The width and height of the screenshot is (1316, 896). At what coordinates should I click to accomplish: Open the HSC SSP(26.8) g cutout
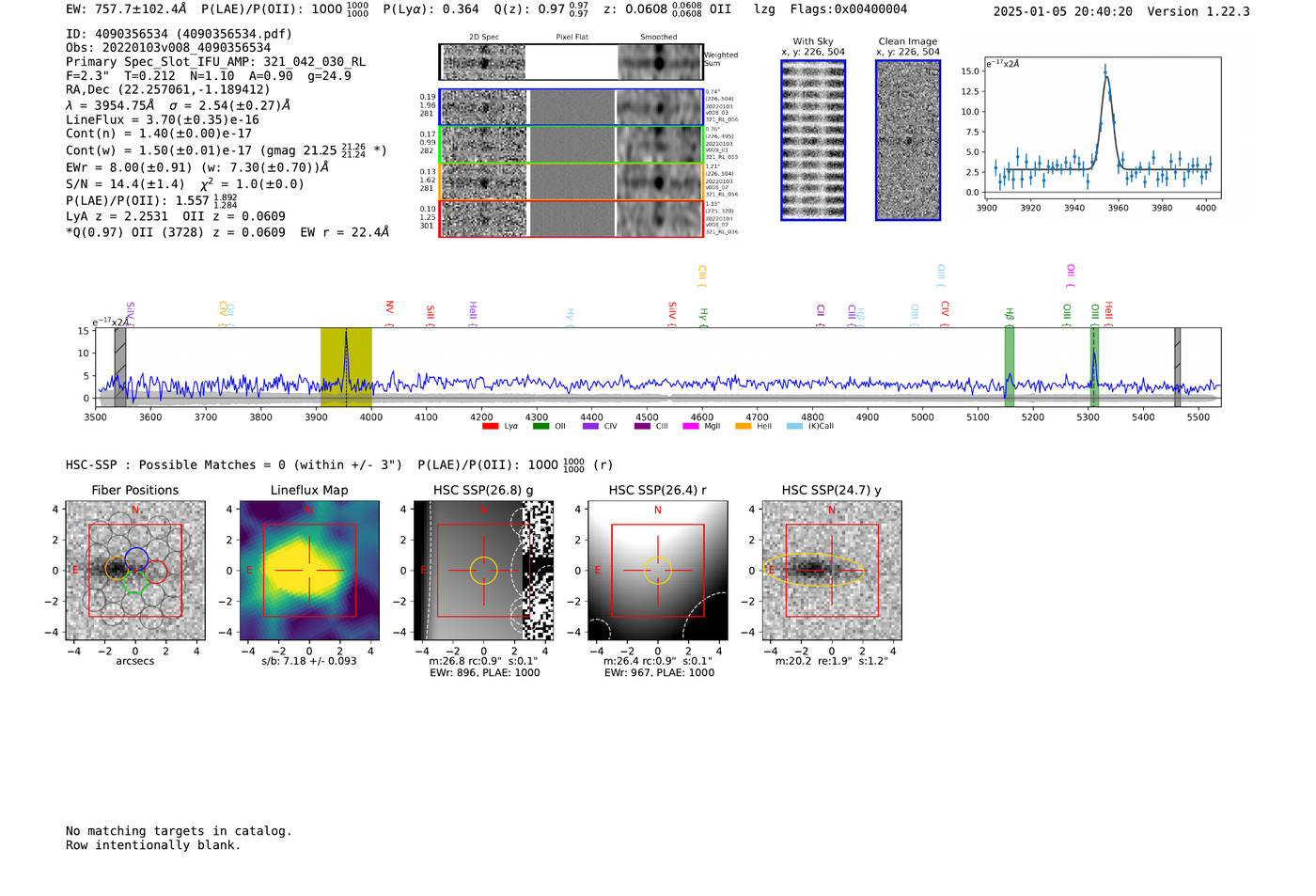point(483,571)
